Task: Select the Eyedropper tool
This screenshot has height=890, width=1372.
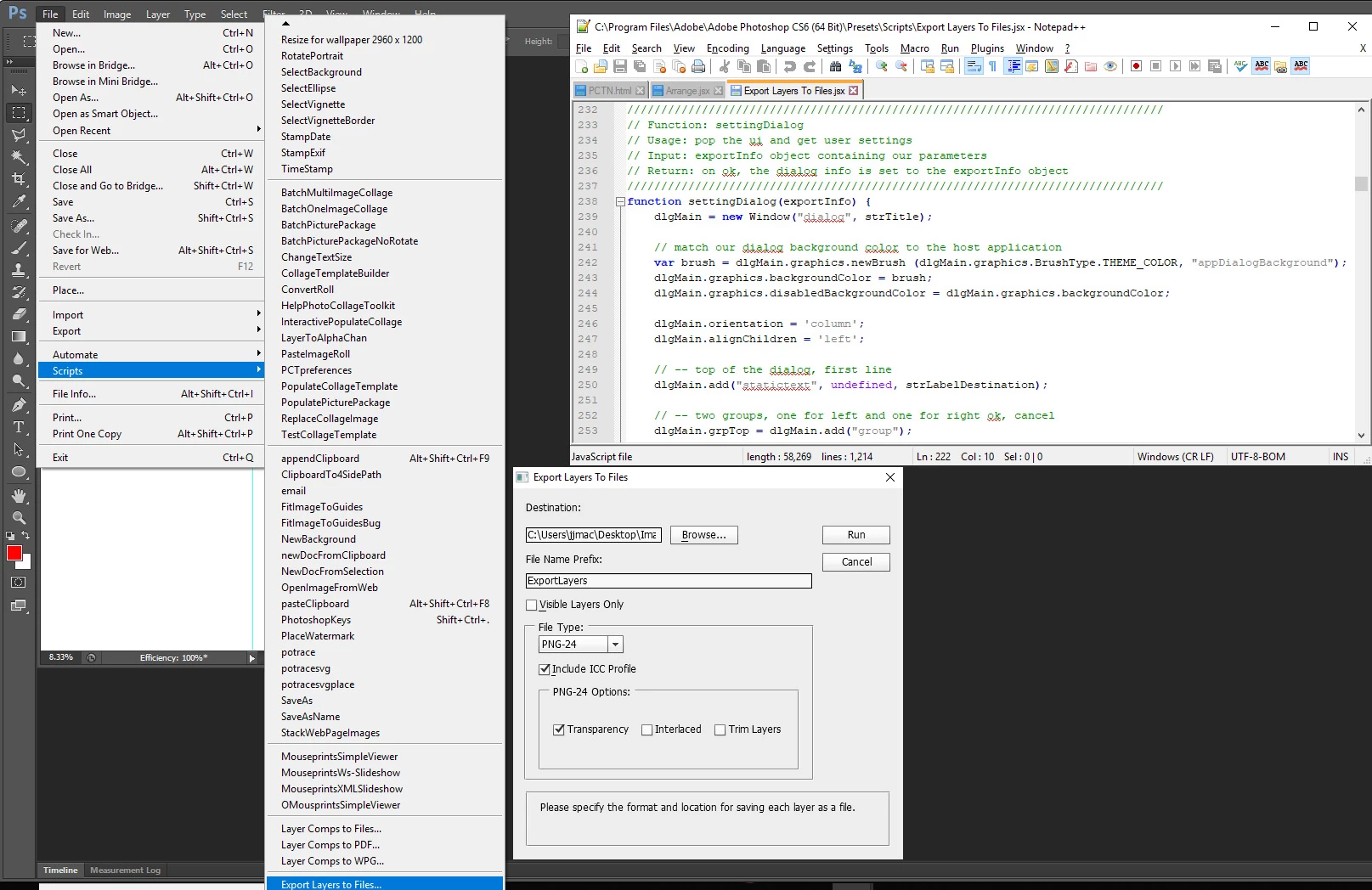Action: coord(19,202)
